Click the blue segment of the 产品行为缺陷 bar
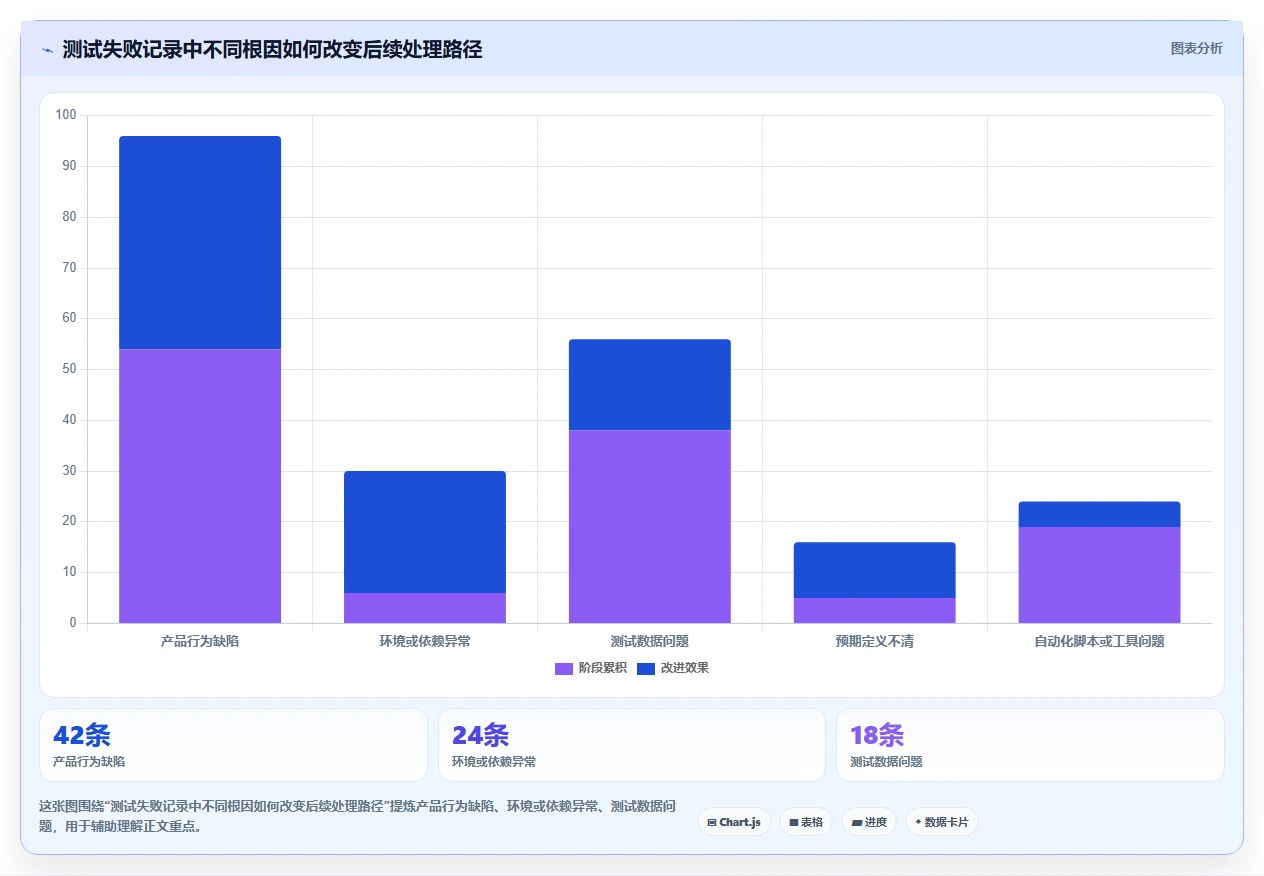Screen dimensions: 1264x876 (200, 243)
